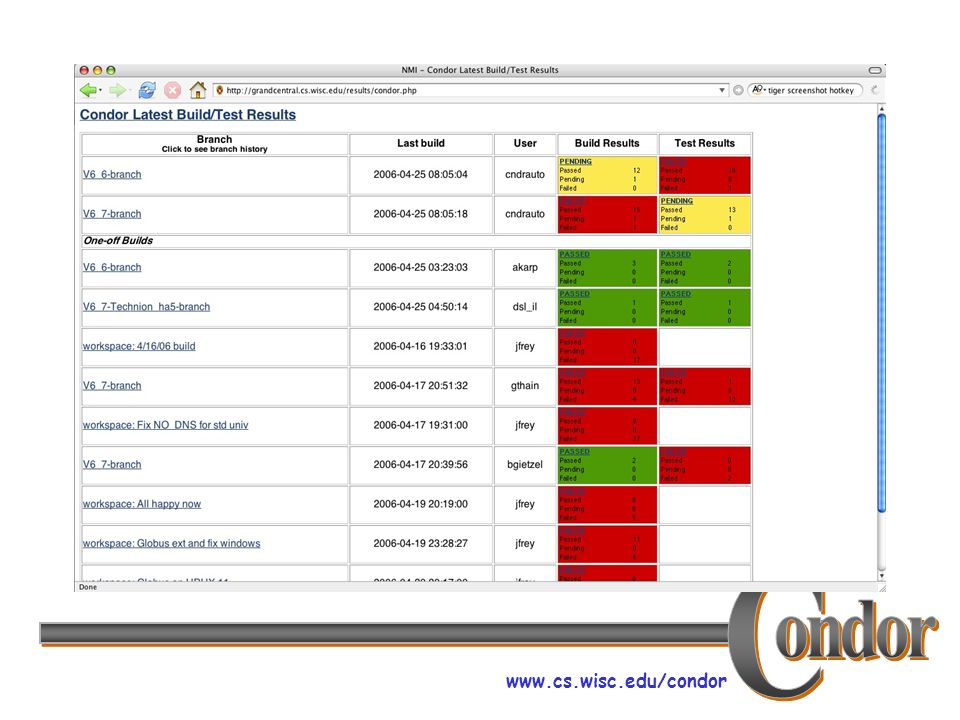The width and height of the screenshot is (960, 720).
Task: Click PASSED build result in dsl_il row
Action: [x=574, y=294]
